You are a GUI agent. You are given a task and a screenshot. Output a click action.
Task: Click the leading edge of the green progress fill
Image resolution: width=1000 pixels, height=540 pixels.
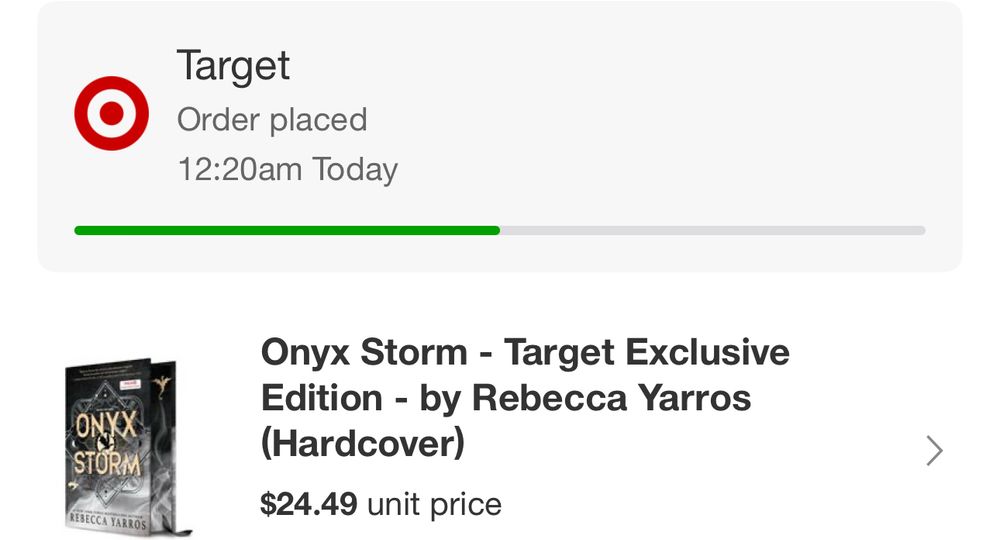coord(495,231)
